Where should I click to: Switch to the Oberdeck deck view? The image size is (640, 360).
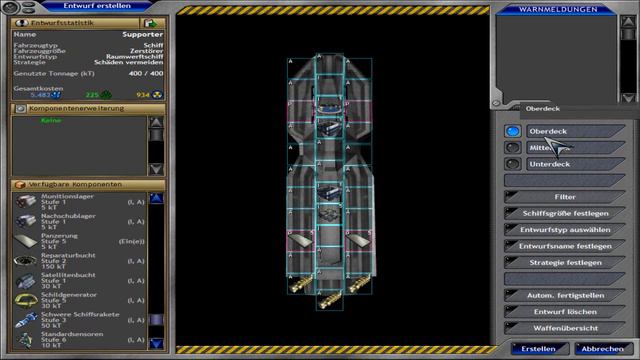[x=576, y=131]
